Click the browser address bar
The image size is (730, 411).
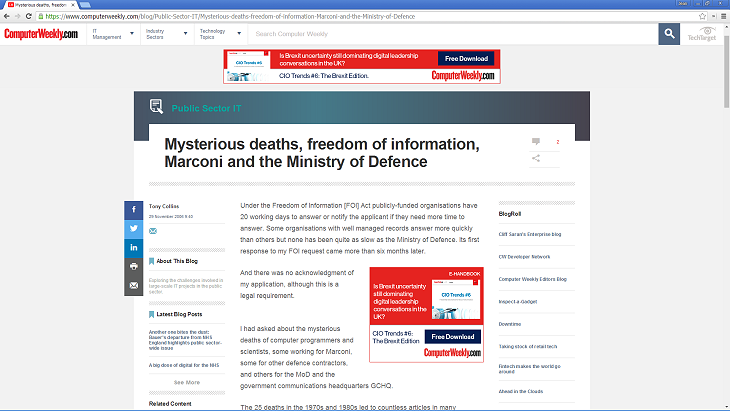368,16
